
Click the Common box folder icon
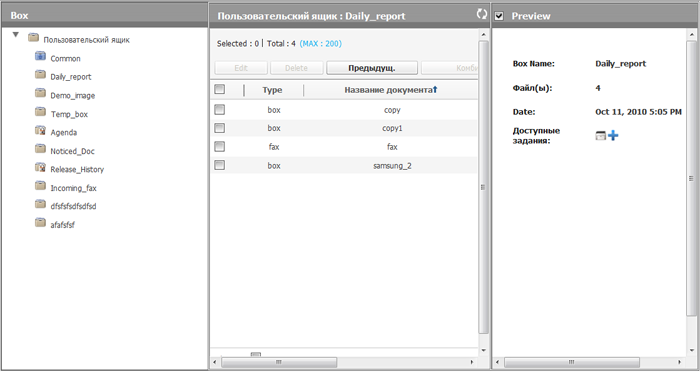[40, 56]
